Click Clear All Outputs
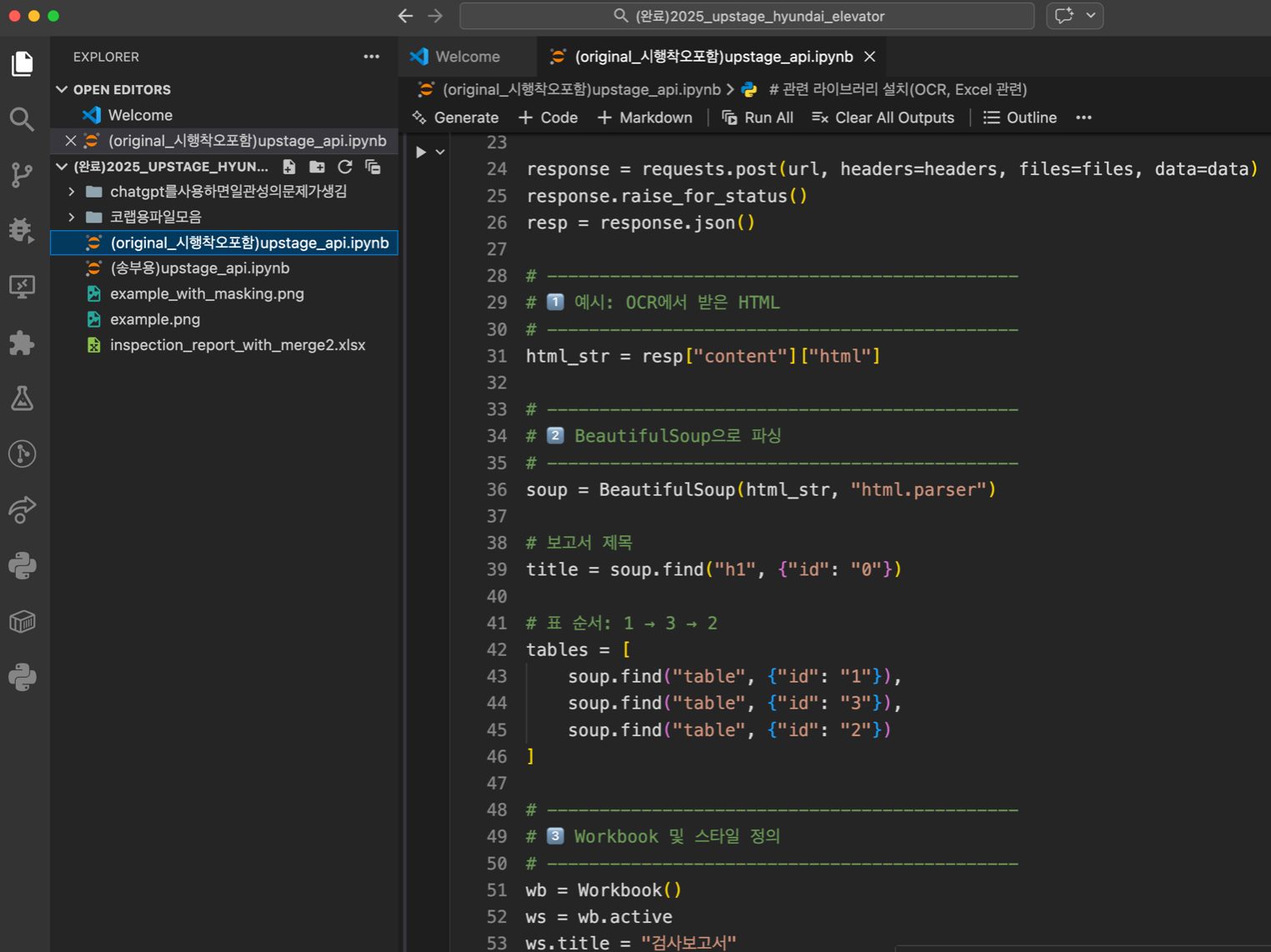Image resolution: width=1271 pixels, height=952 pixels. (x=883, y=118)
